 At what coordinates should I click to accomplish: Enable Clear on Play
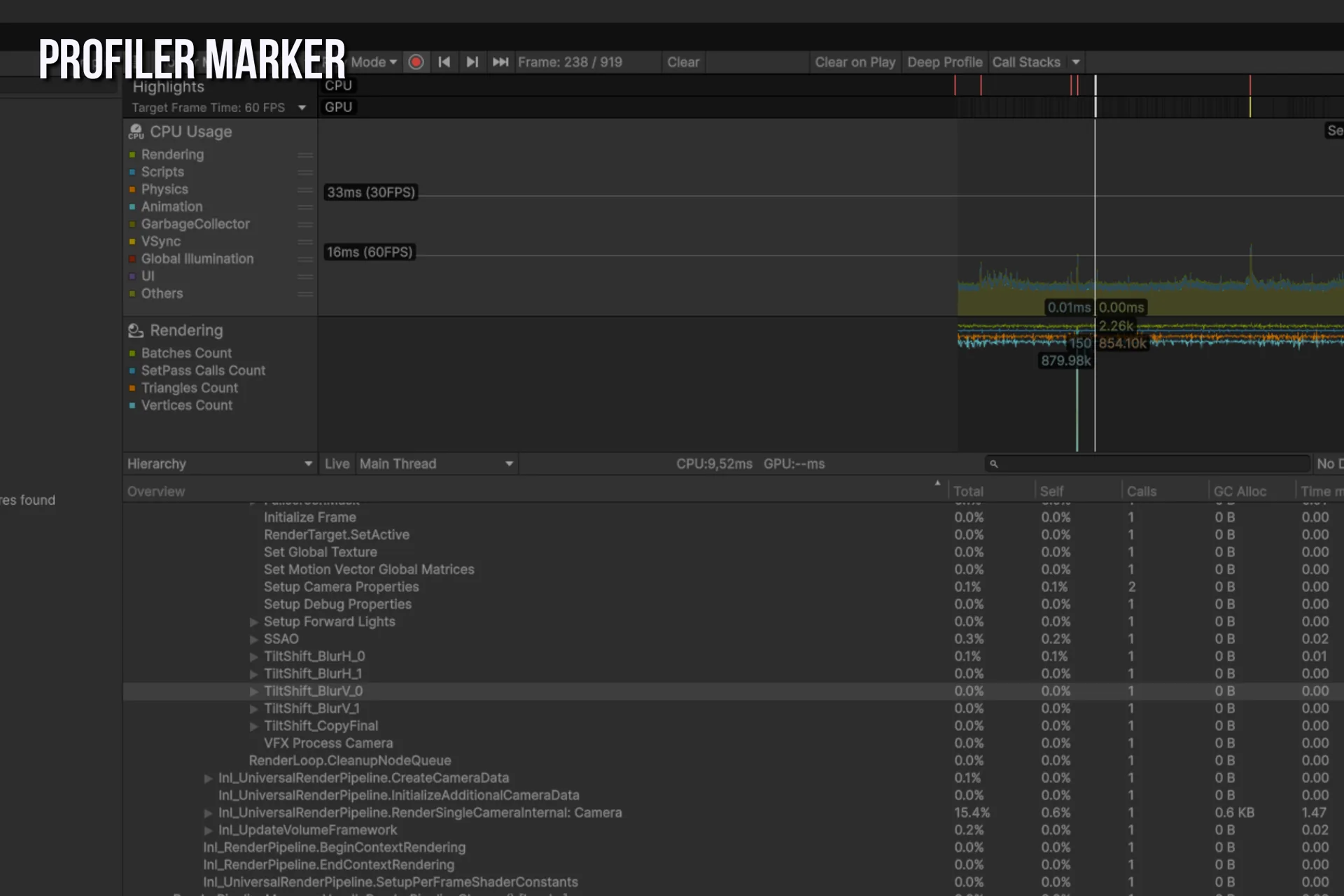click(x=855, y=62)
